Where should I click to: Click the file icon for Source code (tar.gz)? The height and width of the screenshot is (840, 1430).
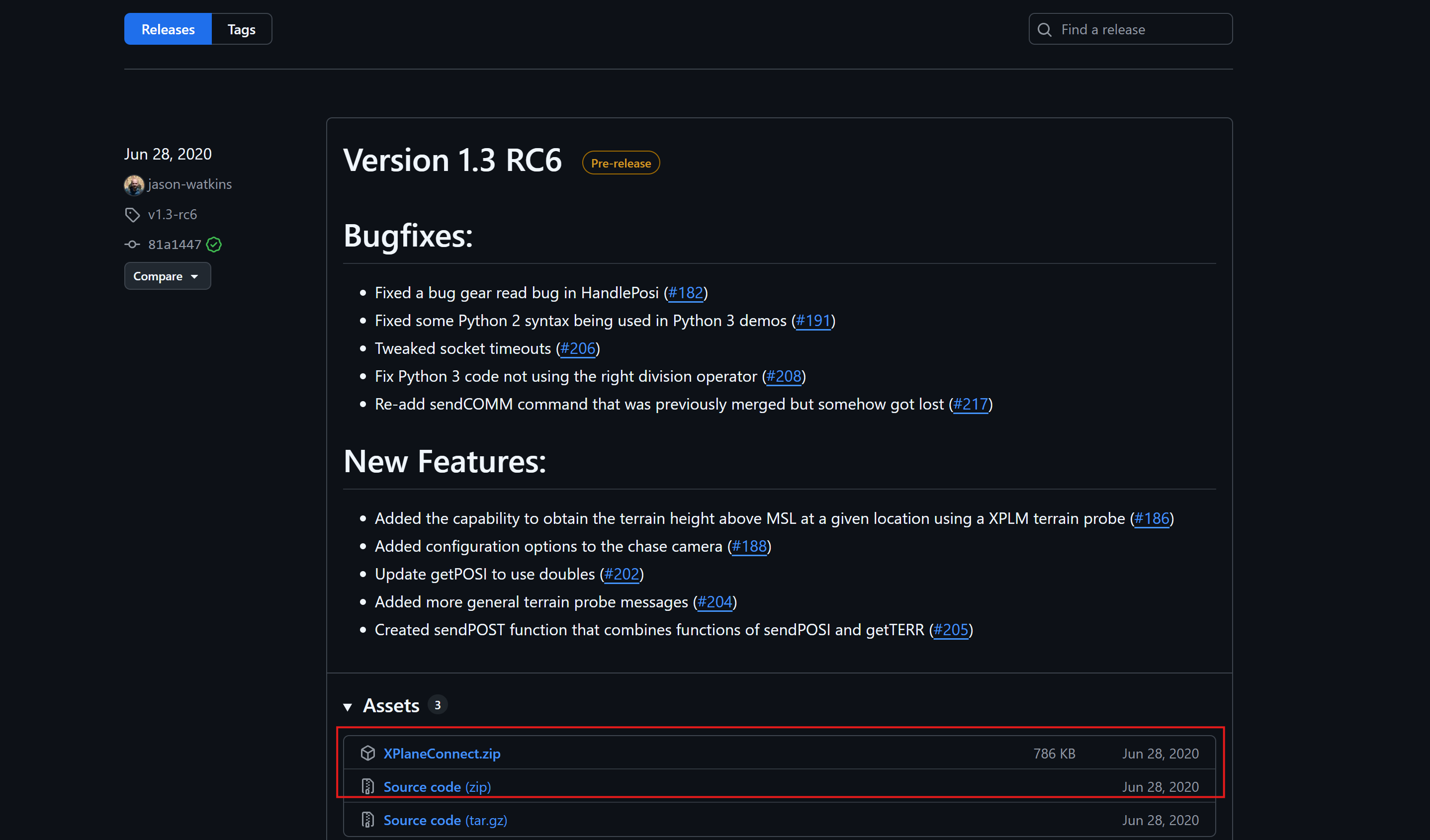click(368, 820)
